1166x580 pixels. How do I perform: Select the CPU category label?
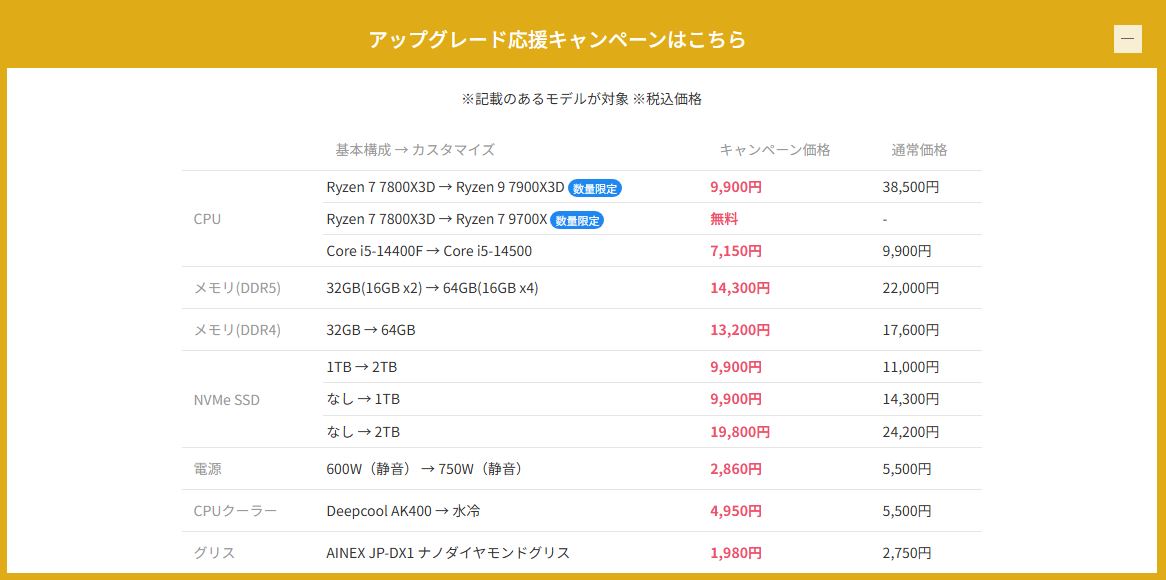click(207, 219)
